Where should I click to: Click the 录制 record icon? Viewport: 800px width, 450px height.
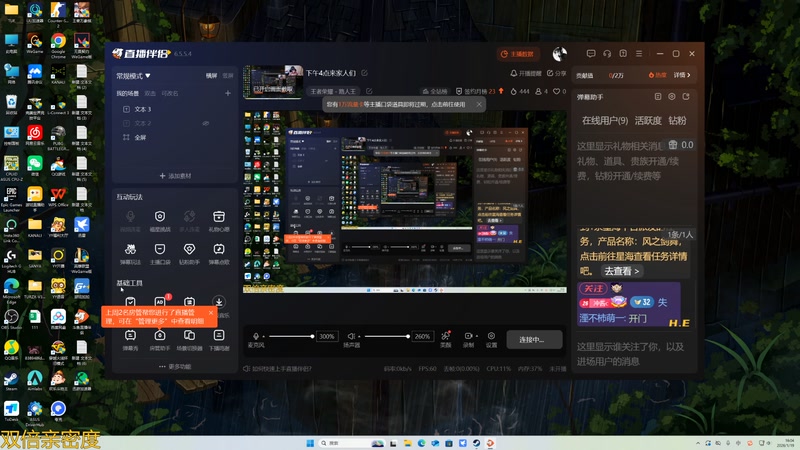coord(467,336)
